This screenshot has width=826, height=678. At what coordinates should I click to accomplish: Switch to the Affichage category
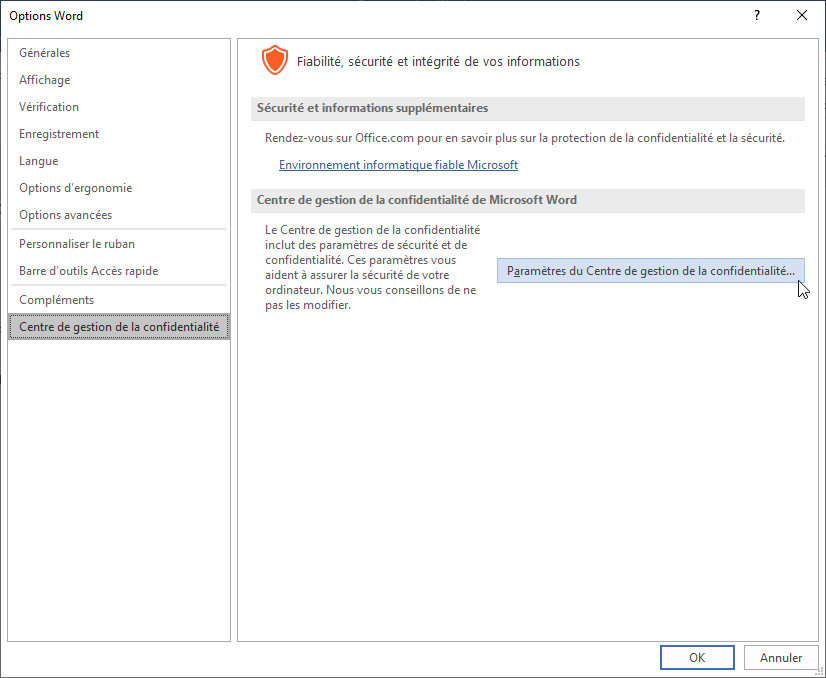(x=45, y=80)
